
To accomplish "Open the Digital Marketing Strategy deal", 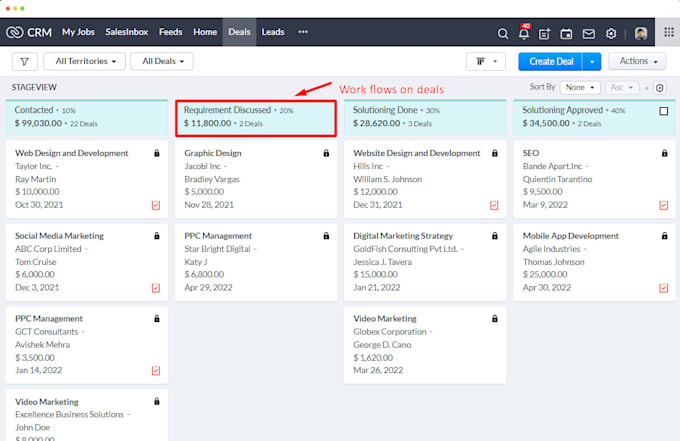I will pyautogui.click(x=403, y=236).
